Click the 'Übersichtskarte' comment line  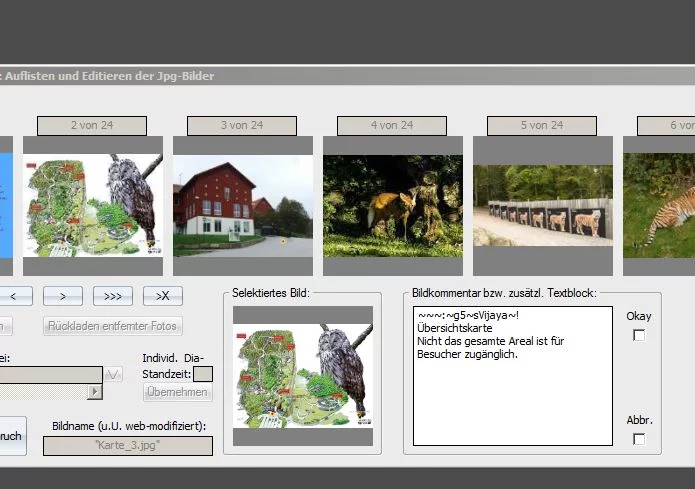[x=455, y=328]
